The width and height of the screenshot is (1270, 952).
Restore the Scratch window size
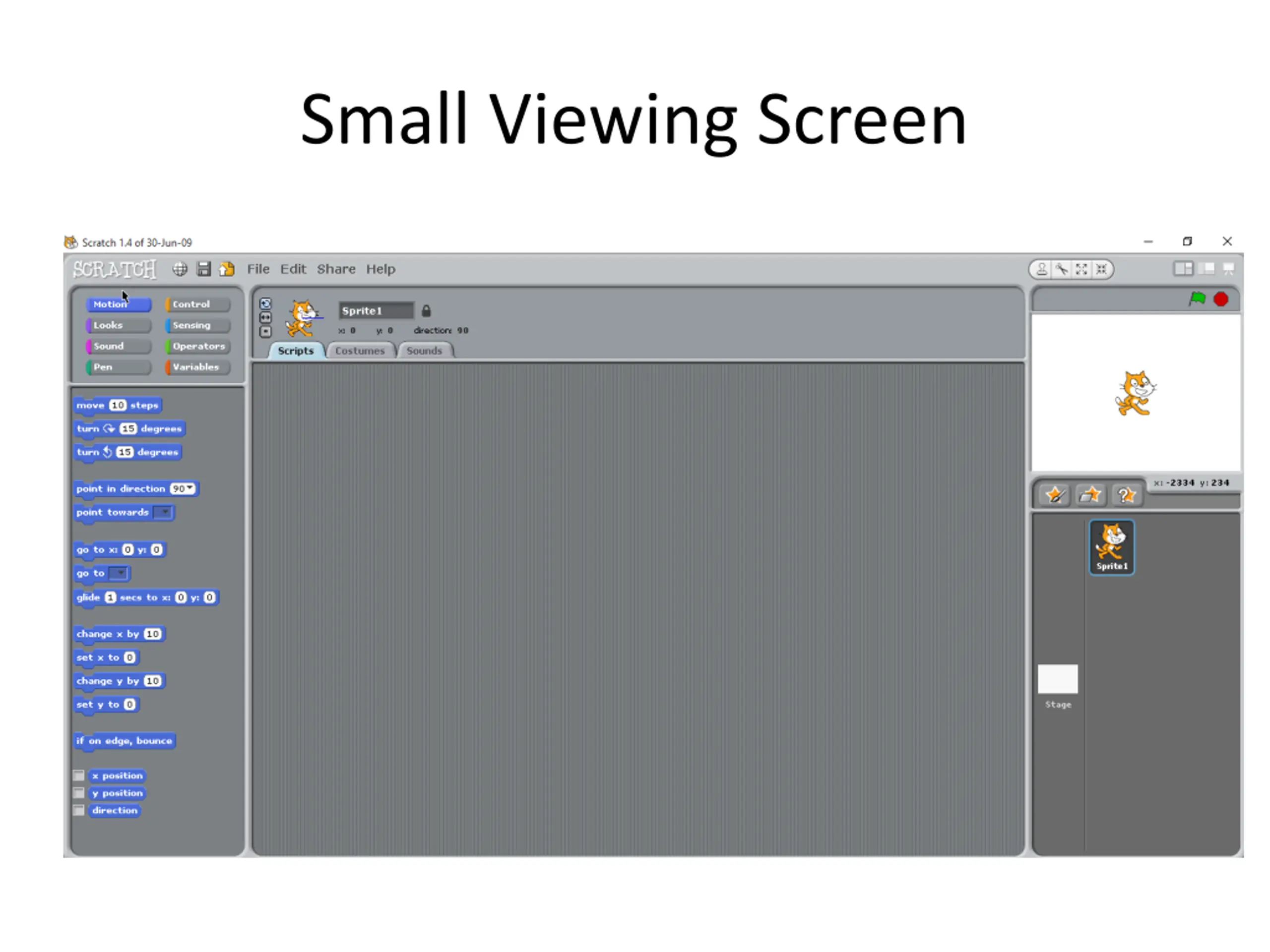1187,241
